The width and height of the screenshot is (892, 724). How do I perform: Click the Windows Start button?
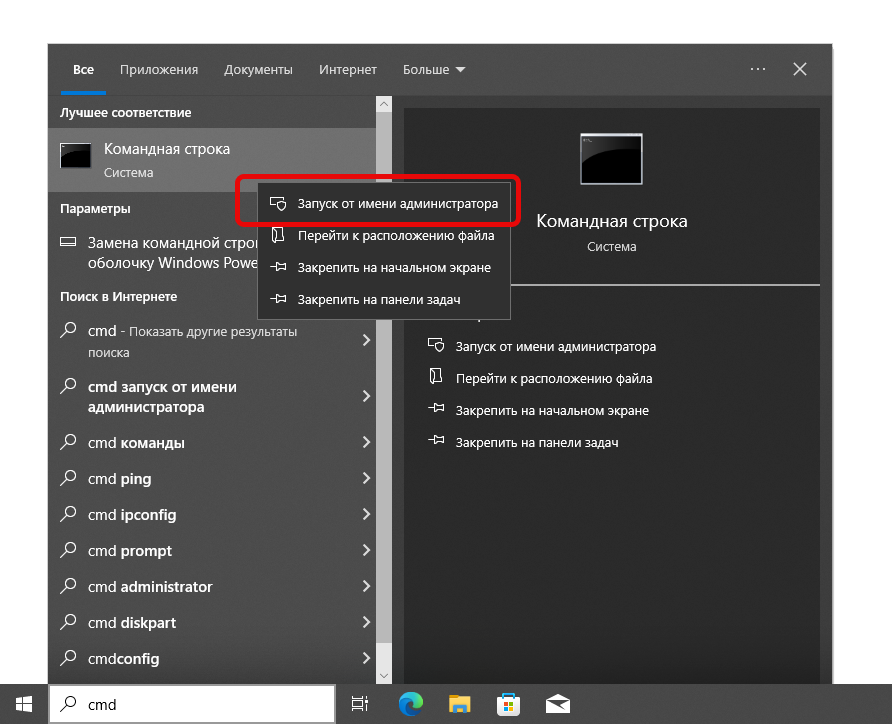coord(24,704)
